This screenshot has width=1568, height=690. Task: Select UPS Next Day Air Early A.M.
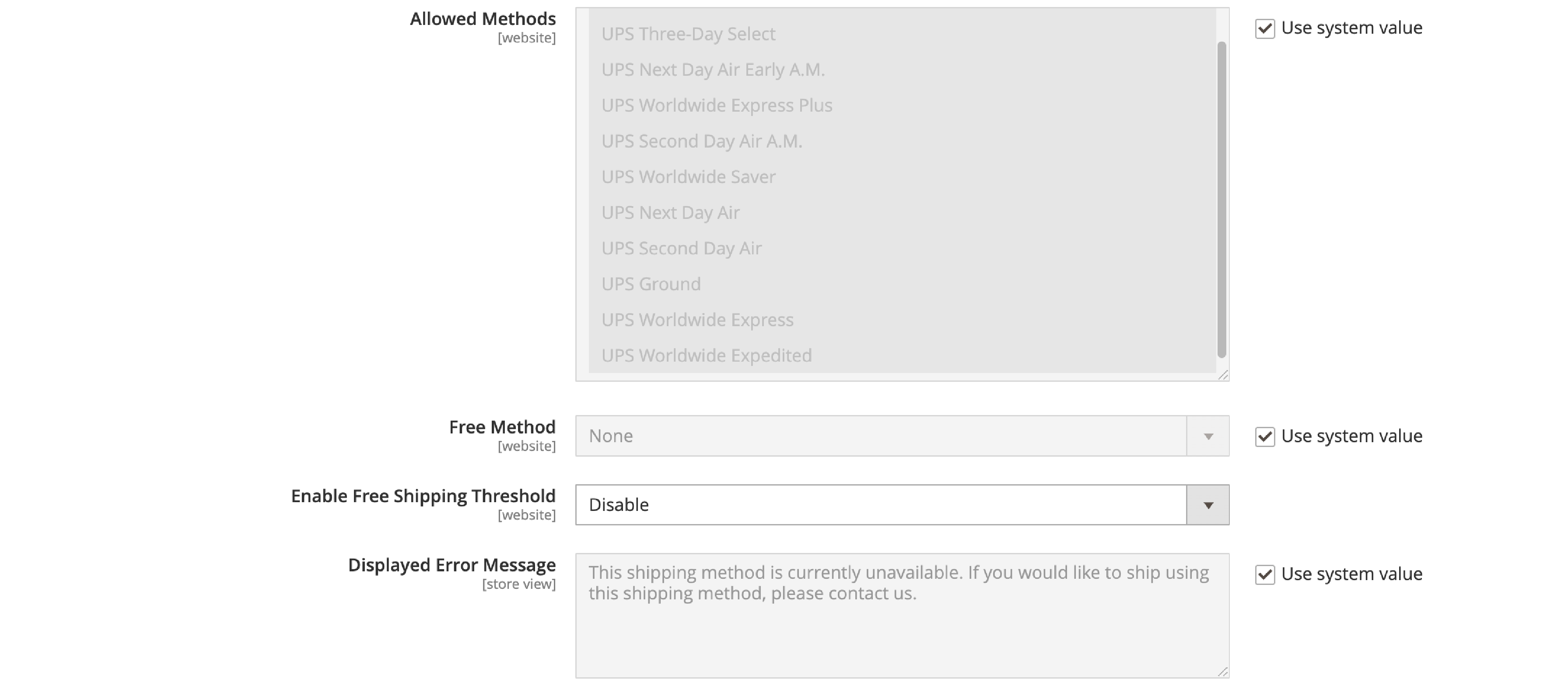click(902, 70)
